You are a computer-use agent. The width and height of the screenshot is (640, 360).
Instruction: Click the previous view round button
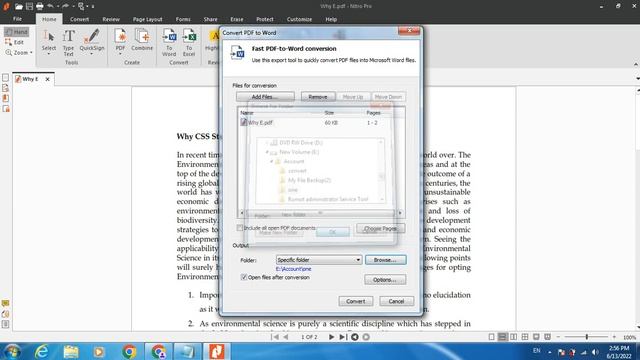coord(355,337)
